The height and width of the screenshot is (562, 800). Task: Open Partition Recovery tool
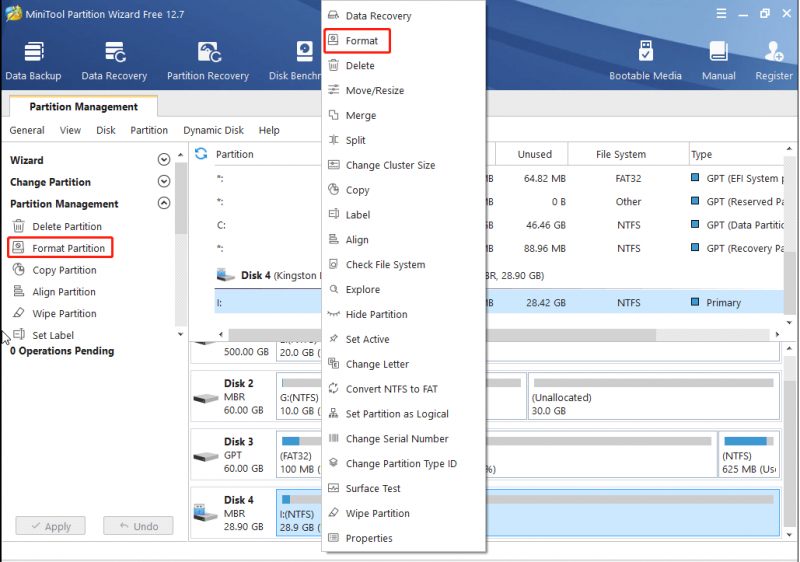point(208,61)
